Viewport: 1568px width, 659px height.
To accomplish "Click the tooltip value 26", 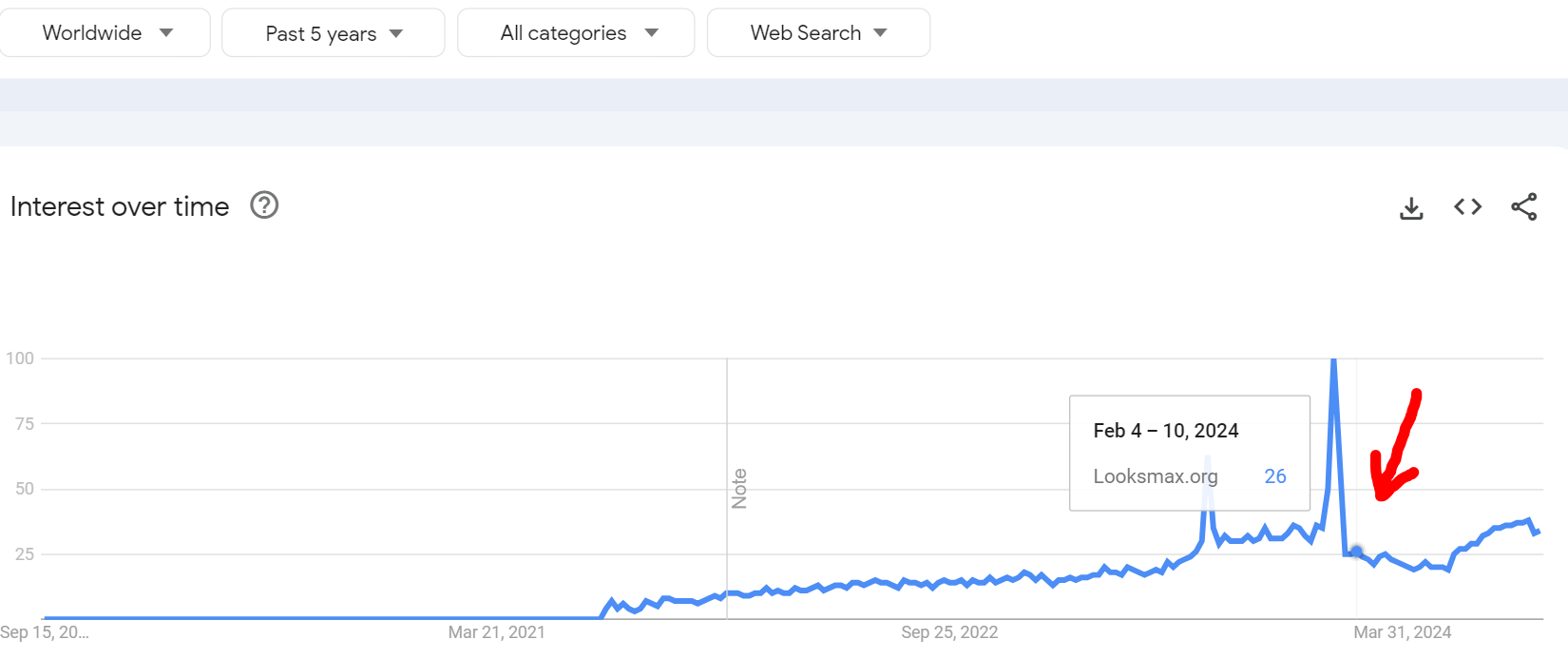I will pyautogui.click(x=1274, y=476).
